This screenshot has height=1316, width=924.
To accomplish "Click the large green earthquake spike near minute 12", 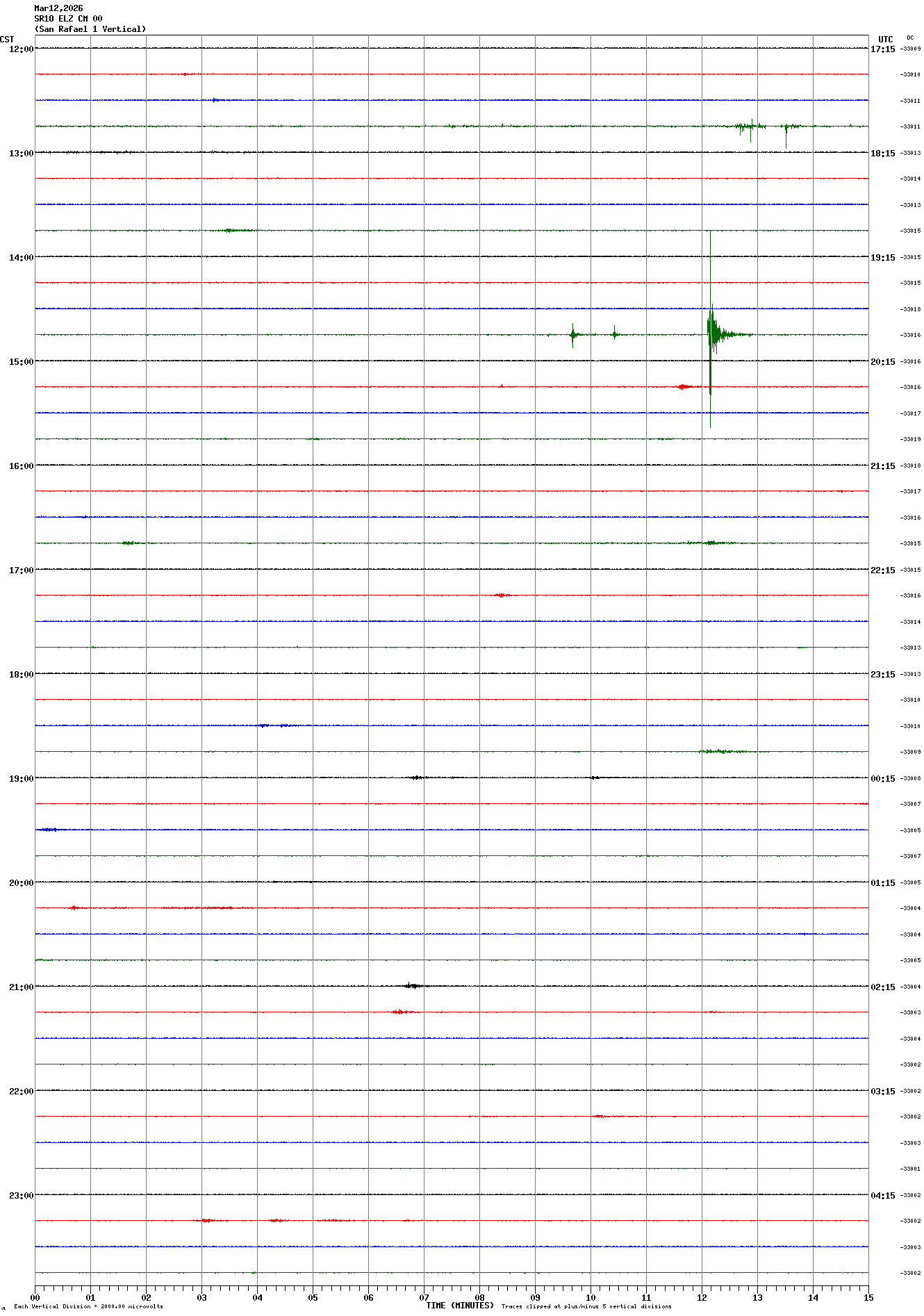I will [x=711, y=332].
